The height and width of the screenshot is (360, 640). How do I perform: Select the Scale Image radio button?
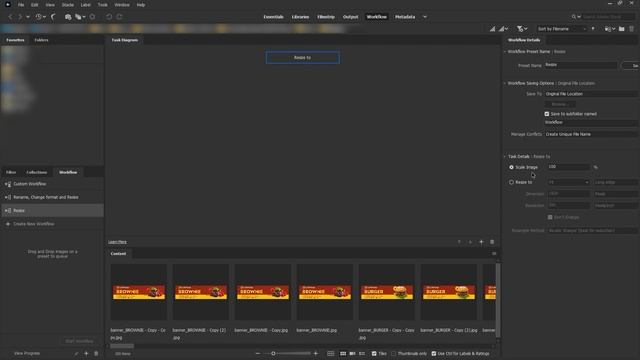pyautogui.click(x=511, y=167)
